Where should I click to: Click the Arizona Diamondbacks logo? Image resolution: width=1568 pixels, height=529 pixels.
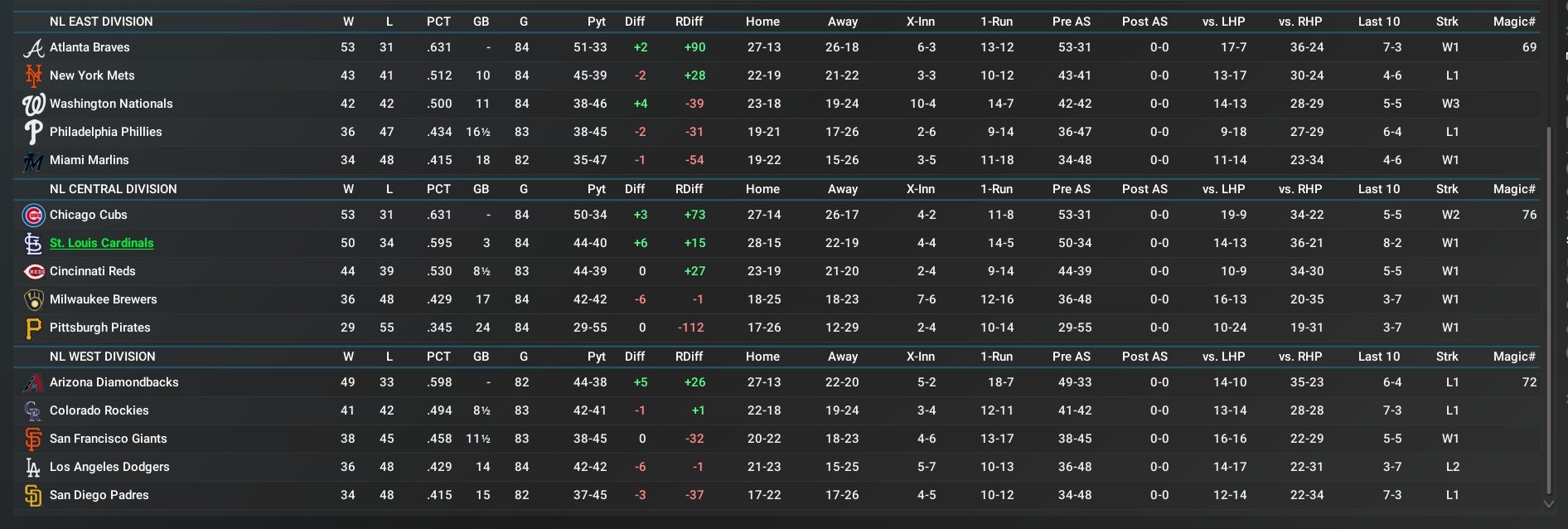tap(33, 383)
